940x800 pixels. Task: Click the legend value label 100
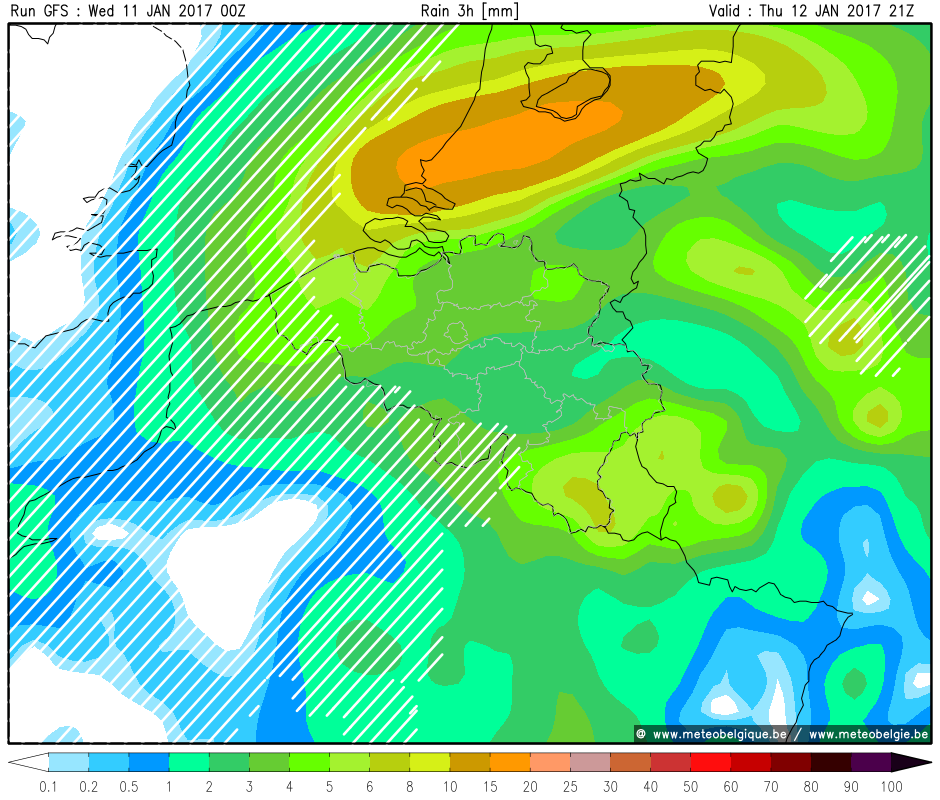(x=891, y=786)
